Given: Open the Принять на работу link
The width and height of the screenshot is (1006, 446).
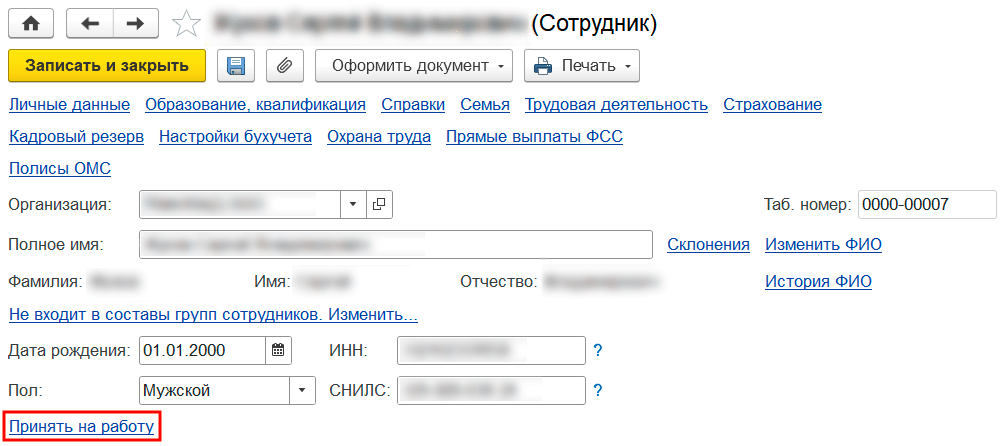Looking at the screenshot, I should click(x=81, y=427).
